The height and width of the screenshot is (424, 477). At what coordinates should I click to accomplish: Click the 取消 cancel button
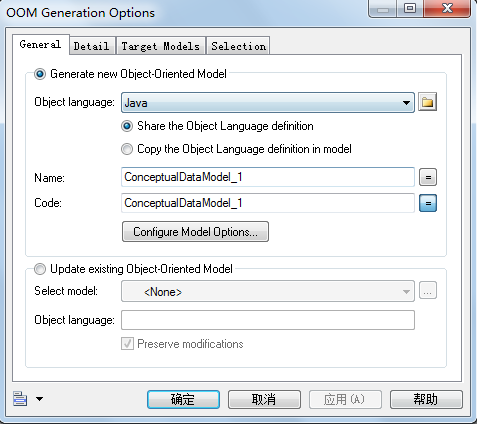coord(264,399)
